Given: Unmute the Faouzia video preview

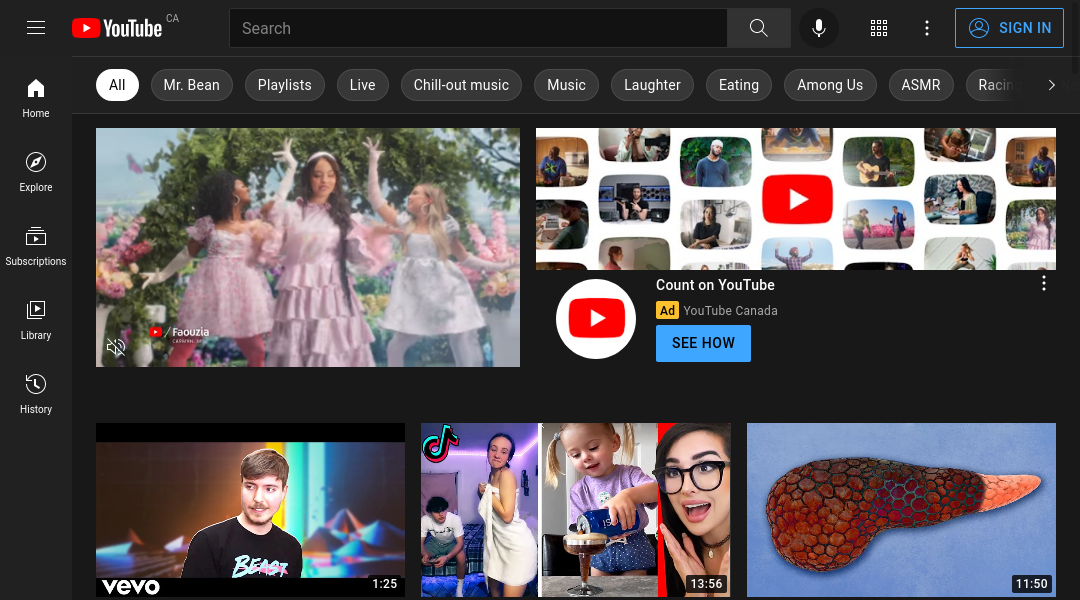Looking at the screenshot, I should point(116,347).
